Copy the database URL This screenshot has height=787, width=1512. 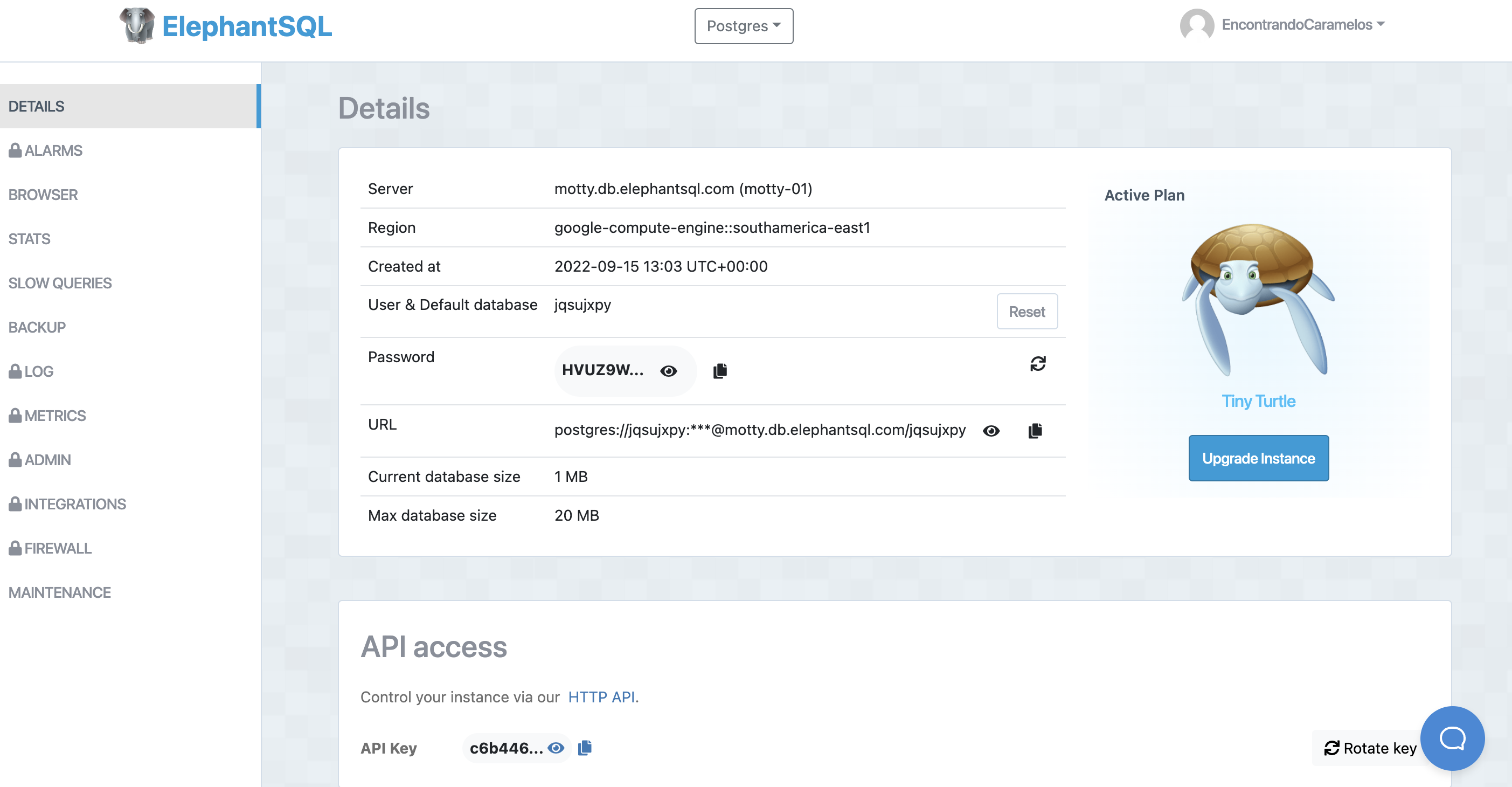[1035, 431]
